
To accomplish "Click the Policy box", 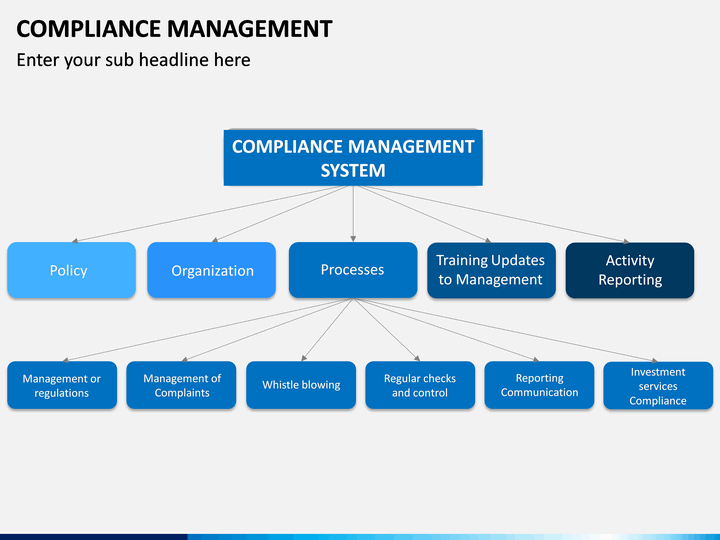I will (x=72, y=270).
